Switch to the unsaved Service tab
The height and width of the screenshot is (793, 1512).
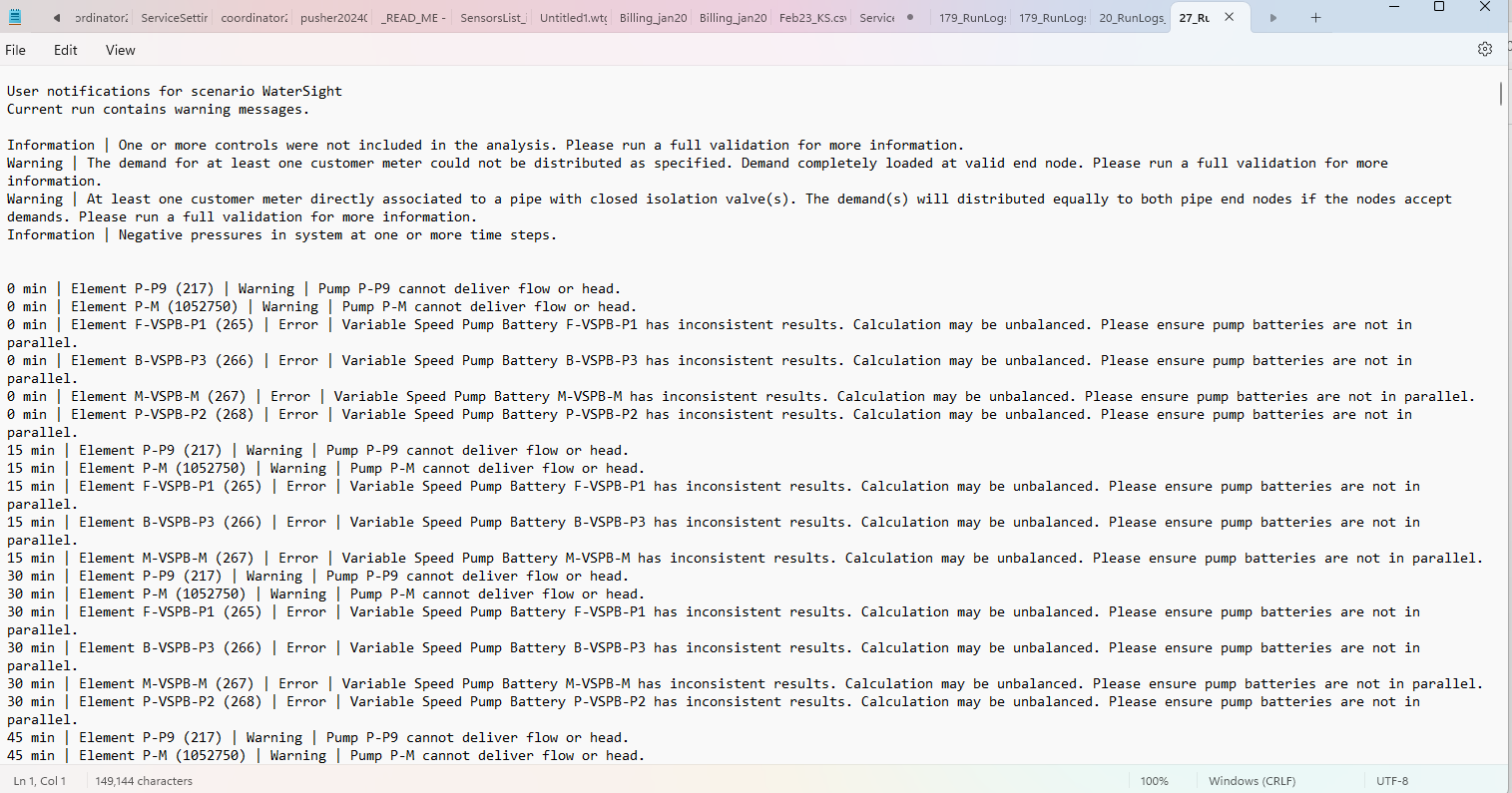(878, 18)
